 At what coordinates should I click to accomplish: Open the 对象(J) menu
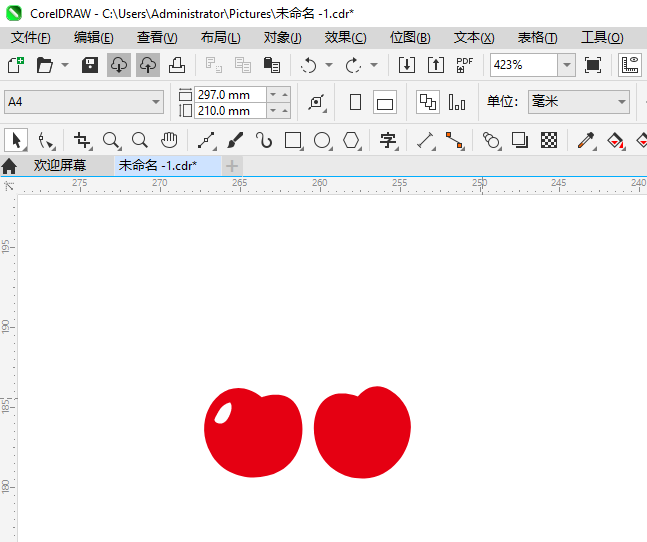283,38
